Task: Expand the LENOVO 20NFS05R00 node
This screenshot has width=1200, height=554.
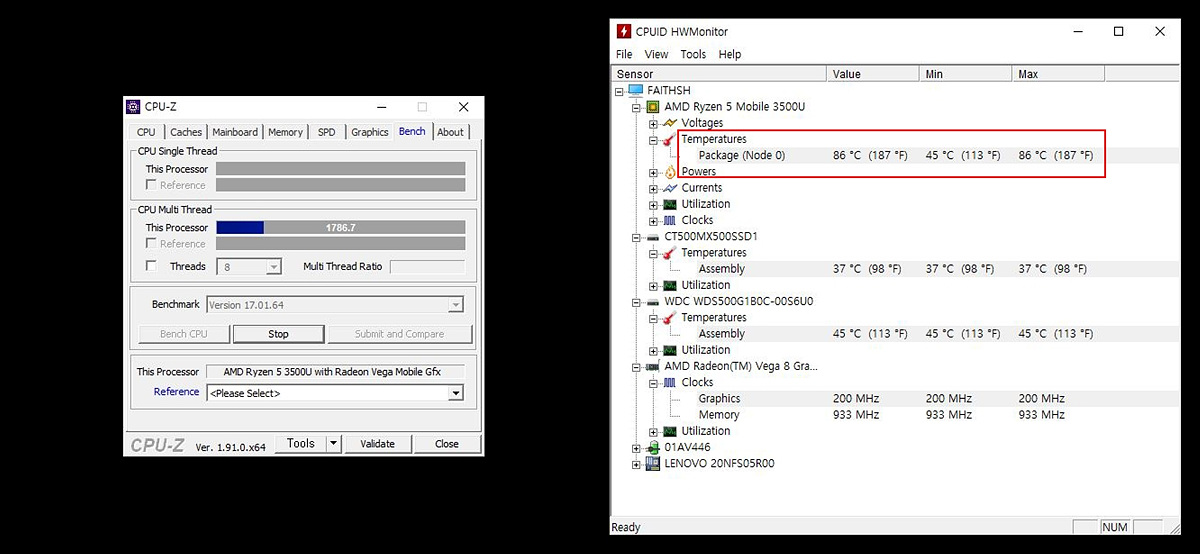Action: [636, 463]
